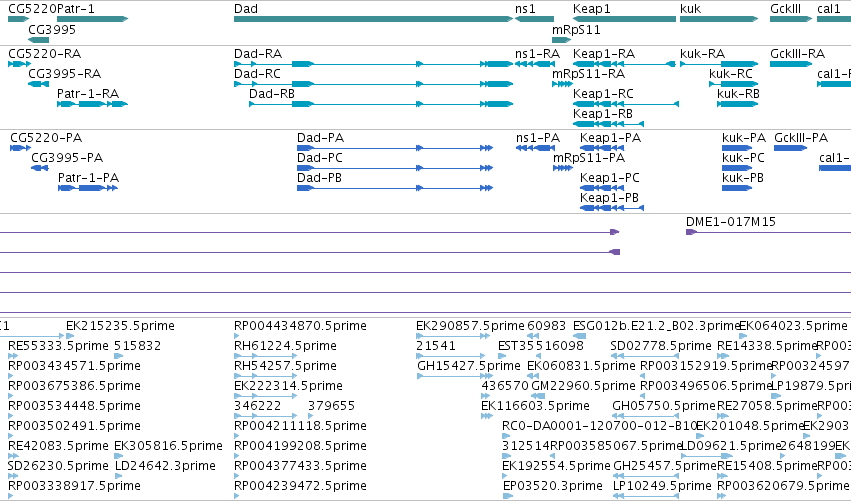Image resolution: width=851 pixels, height=501 pixels.
Task: Click the mRpS11 gene label
Action: pyautogui.click(x=576, y=29)
